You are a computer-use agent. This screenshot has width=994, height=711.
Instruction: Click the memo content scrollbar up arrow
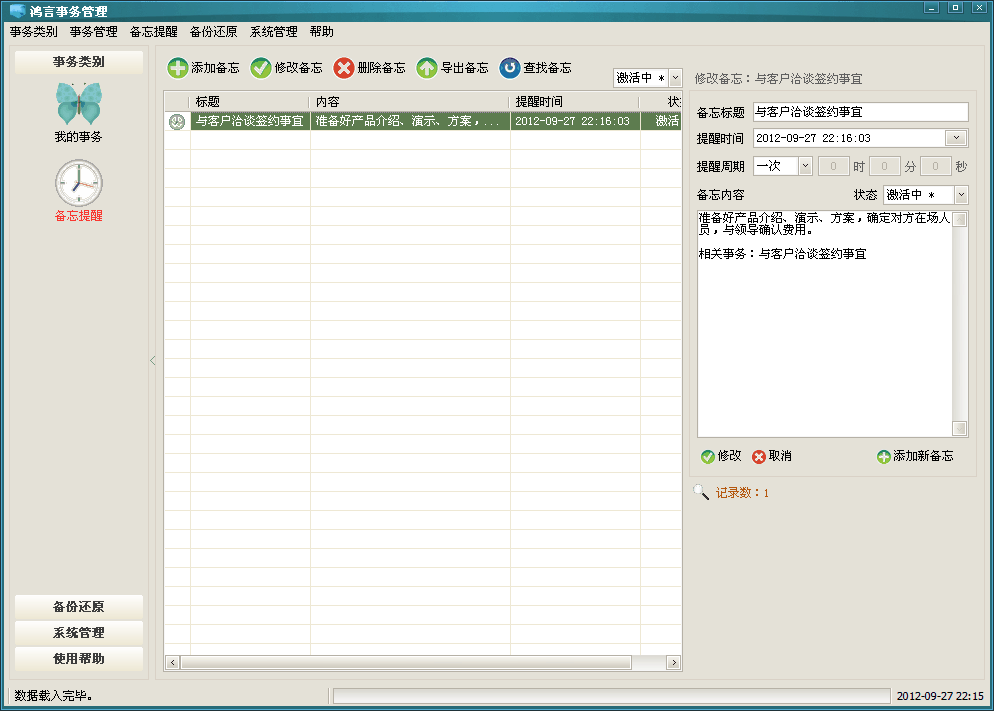960,219
